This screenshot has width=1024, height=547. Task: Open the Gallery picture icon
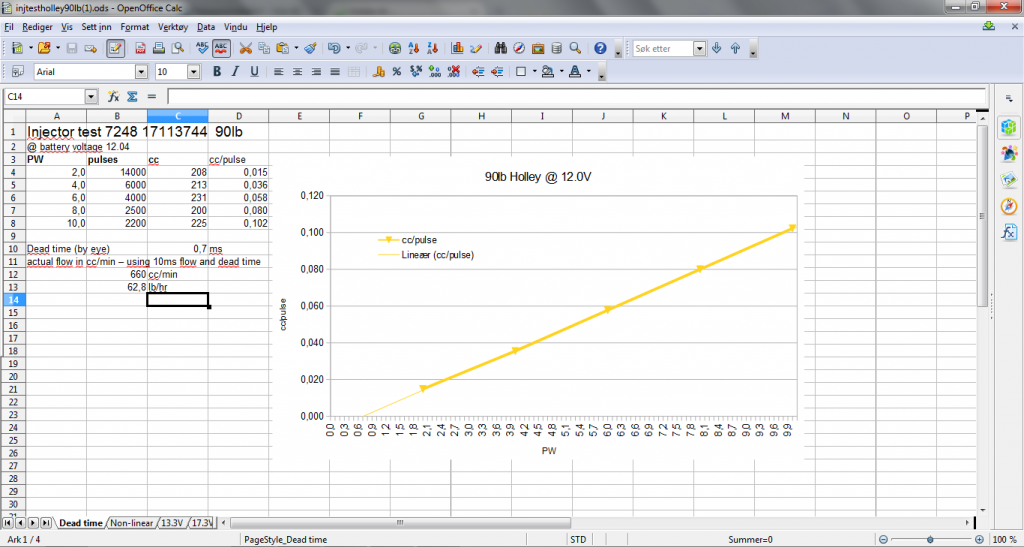[x=538, y=48]
